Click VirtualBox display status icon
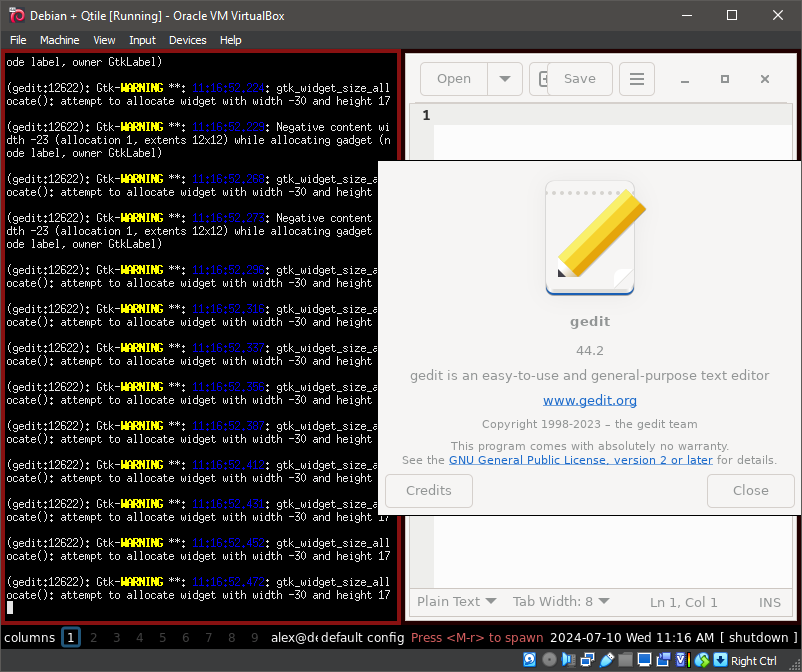The height and width of the screenshot is (672, 802). tap(645, 660)
